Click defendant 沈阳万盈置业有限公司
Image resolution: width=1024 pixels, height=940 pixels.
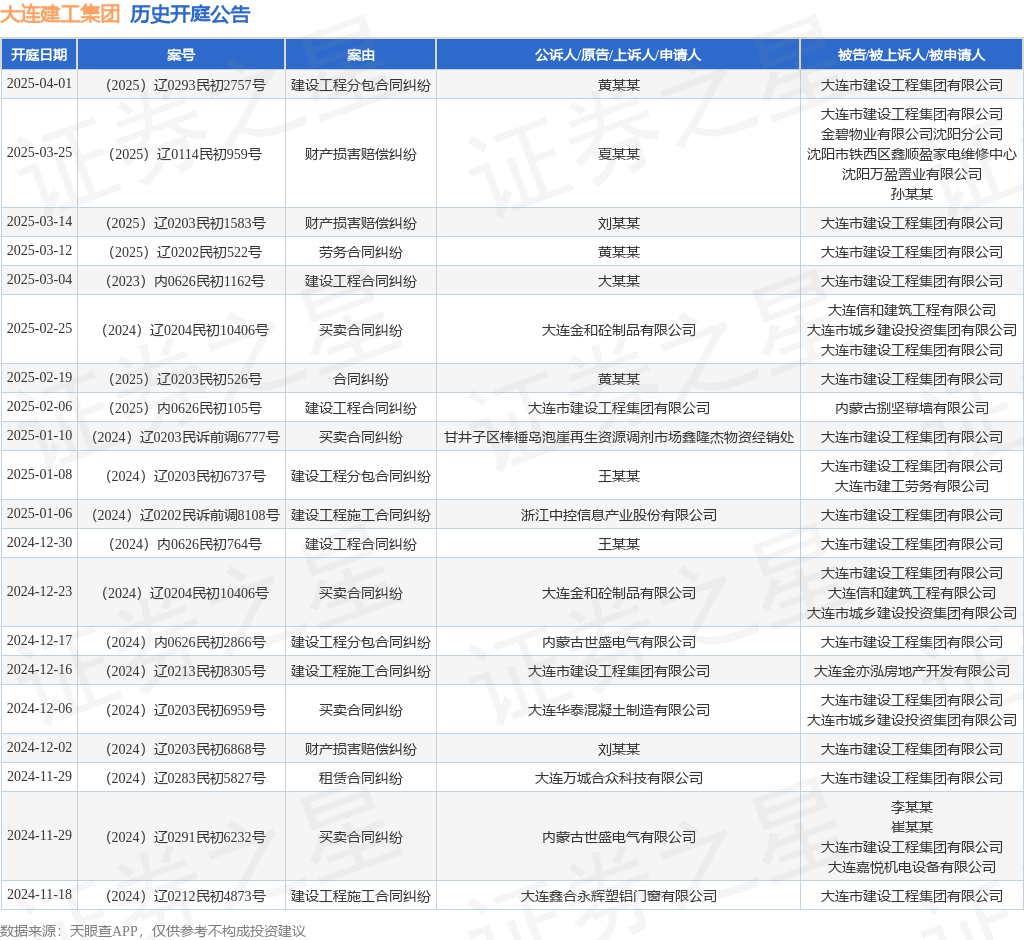912,174
